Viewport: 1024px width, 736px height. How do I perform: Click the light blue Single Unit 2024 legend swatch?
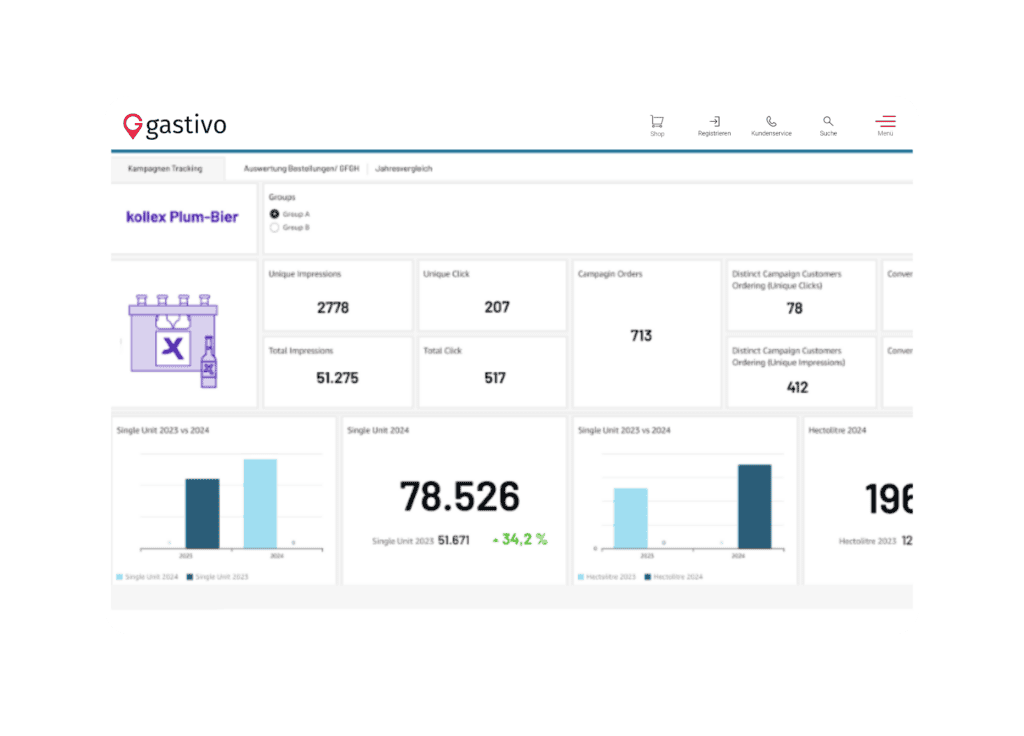[x=120, y=577]
